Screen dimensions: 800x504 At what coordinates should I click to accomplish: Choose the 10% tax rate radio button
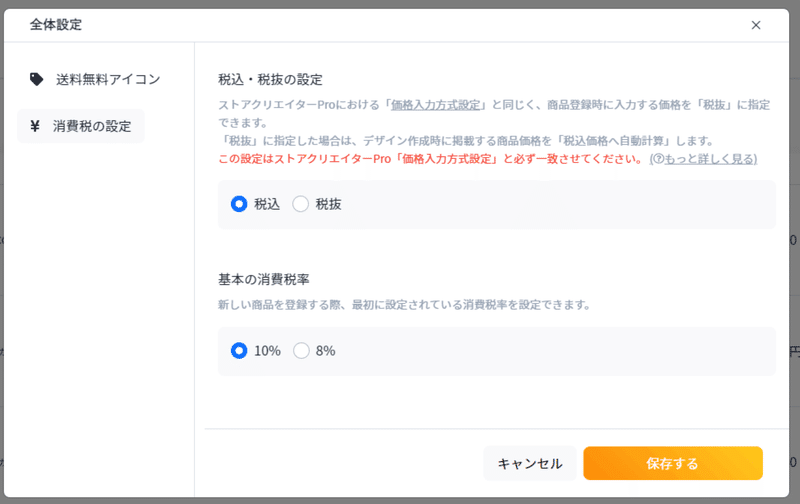pyautogui.click(x=239, y=351)
